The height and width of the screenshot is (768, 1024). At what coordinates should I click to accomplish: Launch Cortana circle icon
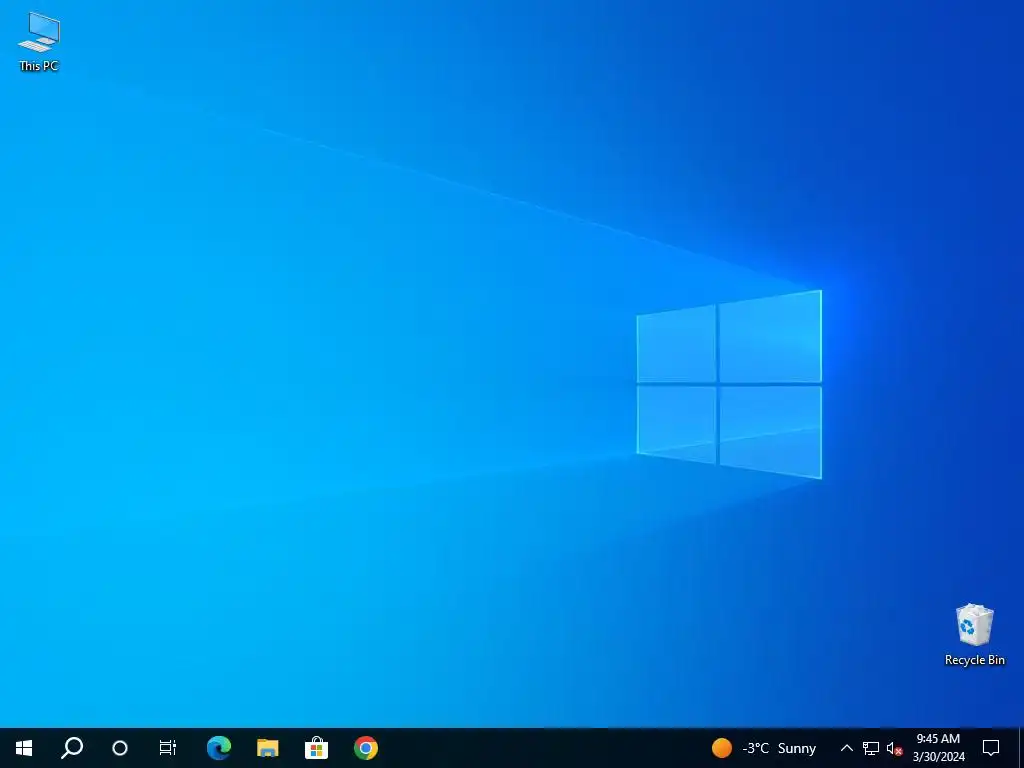[120, 748]
